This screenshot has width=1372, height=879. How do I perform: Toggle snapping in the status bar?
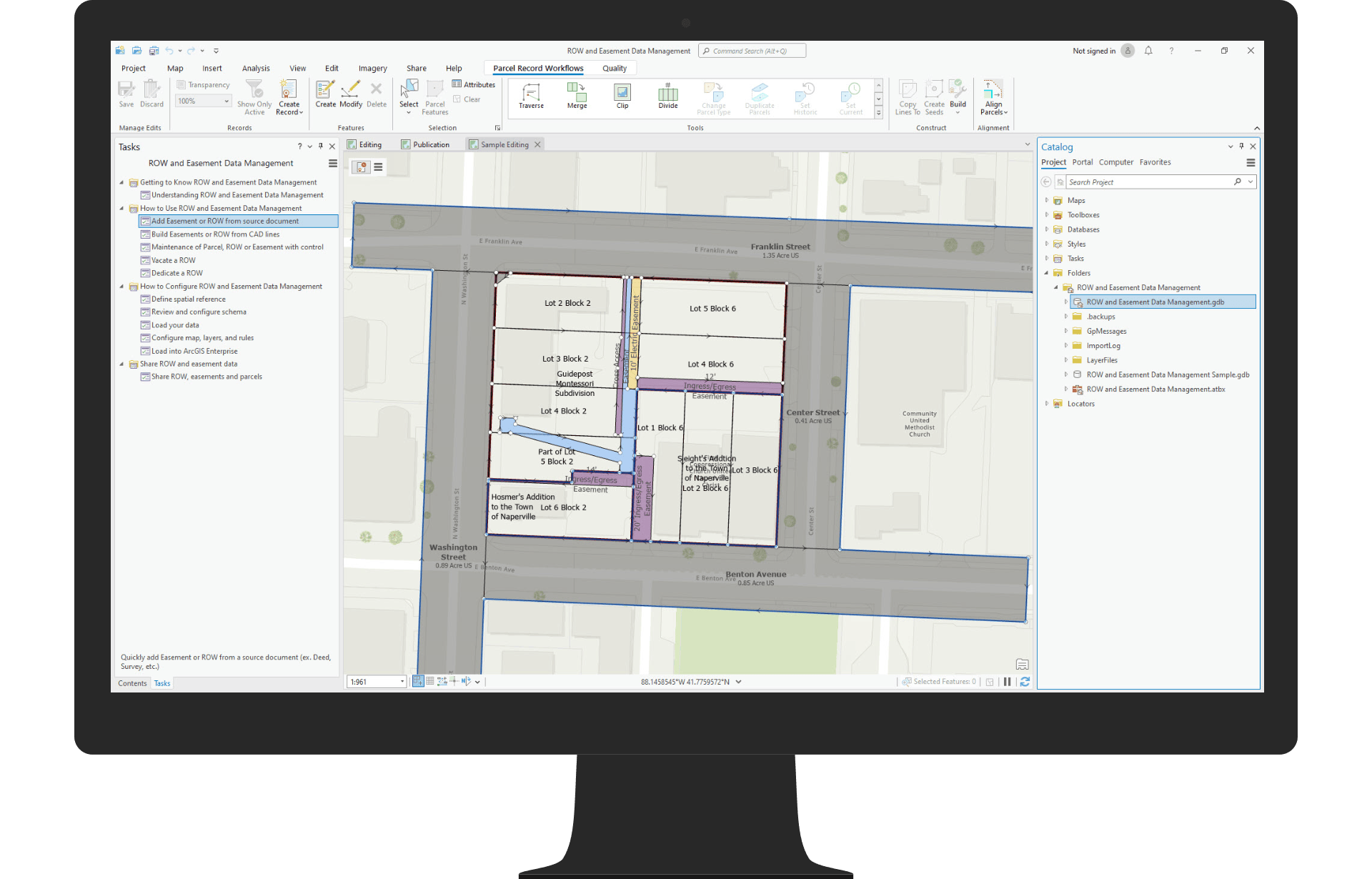pyautogui.click(x=464, y=681)
